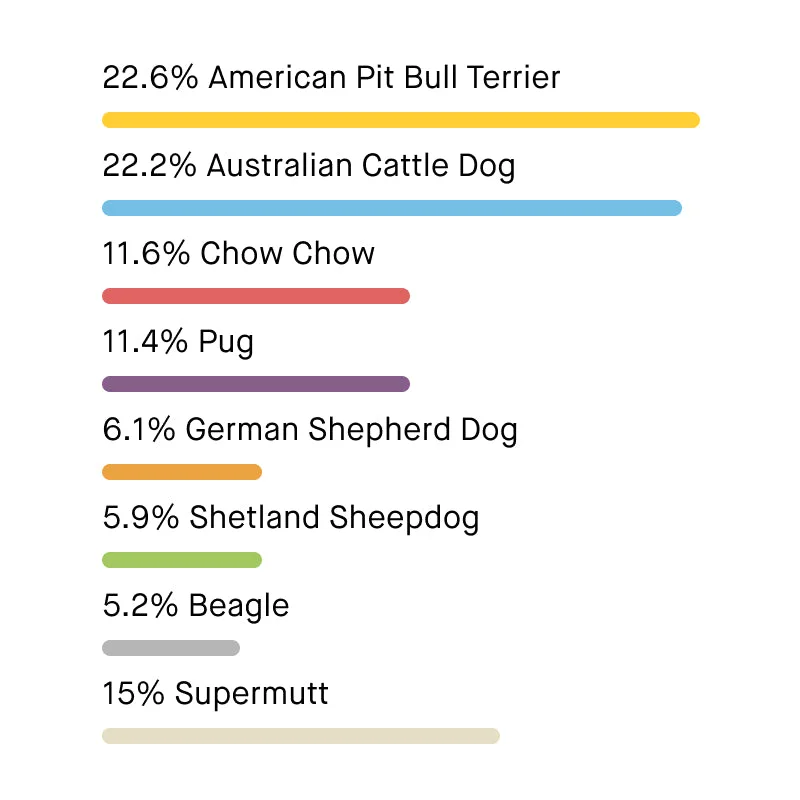Viewport: 800px width, 800px height.
Task: Click the 22.6% percentage value
Action: pos(150,78)
